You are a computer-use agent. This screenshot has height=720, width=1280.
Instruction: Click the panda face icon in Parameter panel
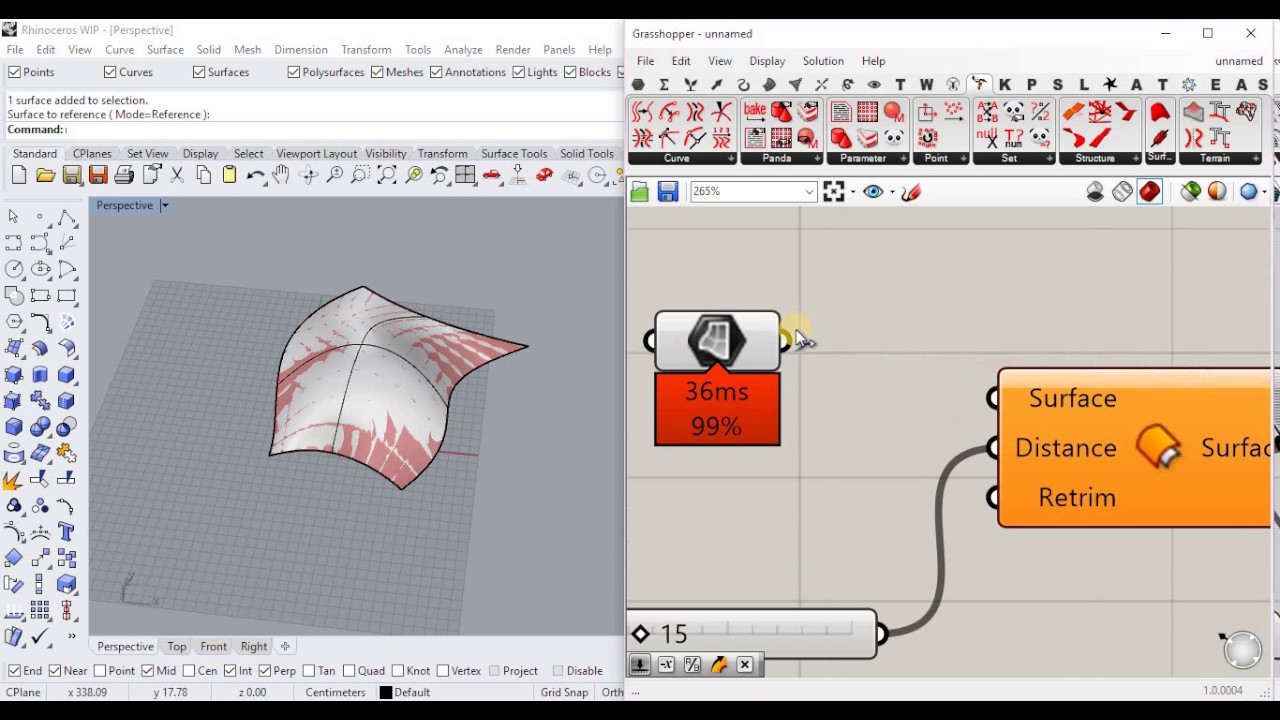pos(893,137)
